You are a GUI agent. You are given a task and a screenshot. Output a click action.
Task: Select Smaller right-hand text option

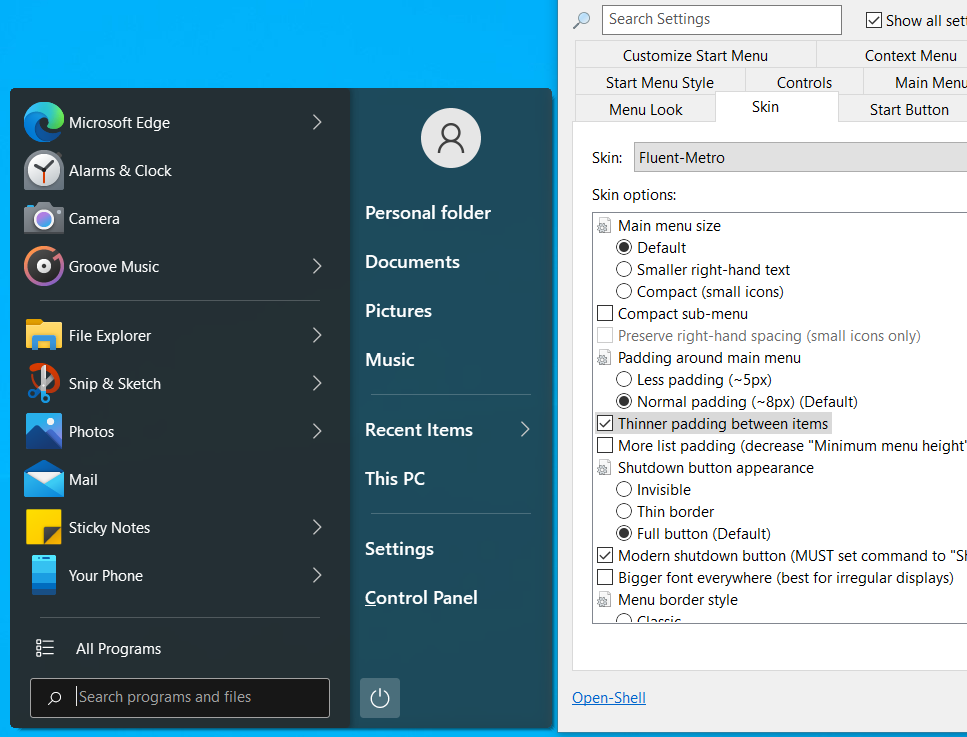(624, 270)
